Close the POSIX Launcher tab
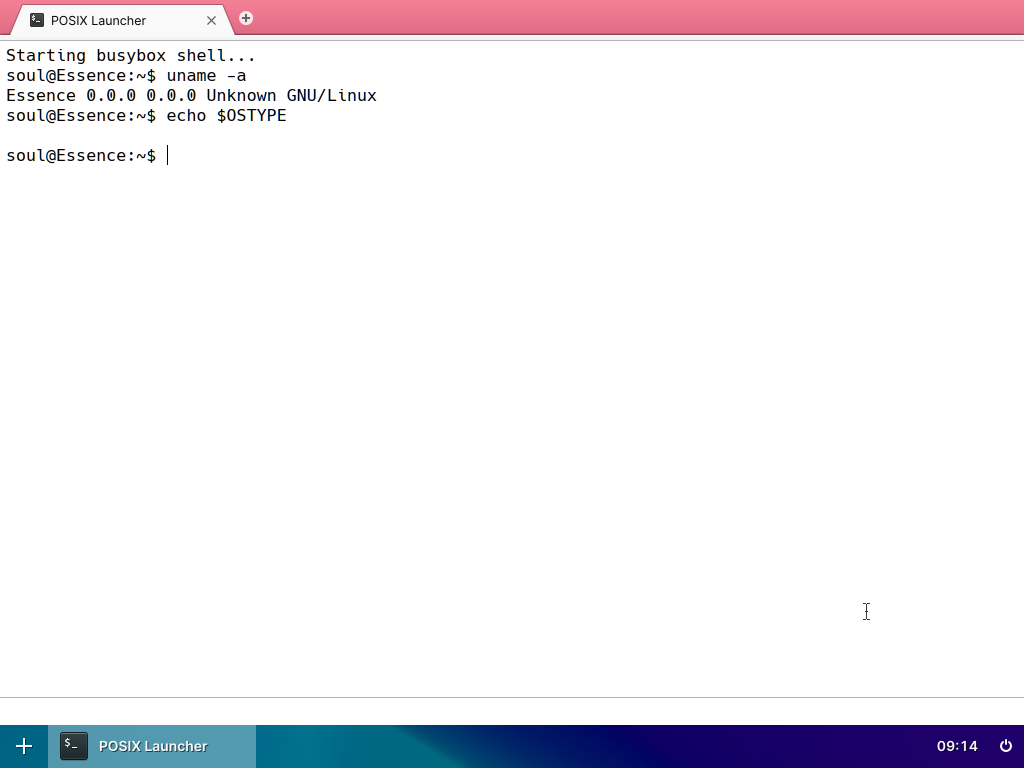The image size is (1024, 768). click(211, 21)
